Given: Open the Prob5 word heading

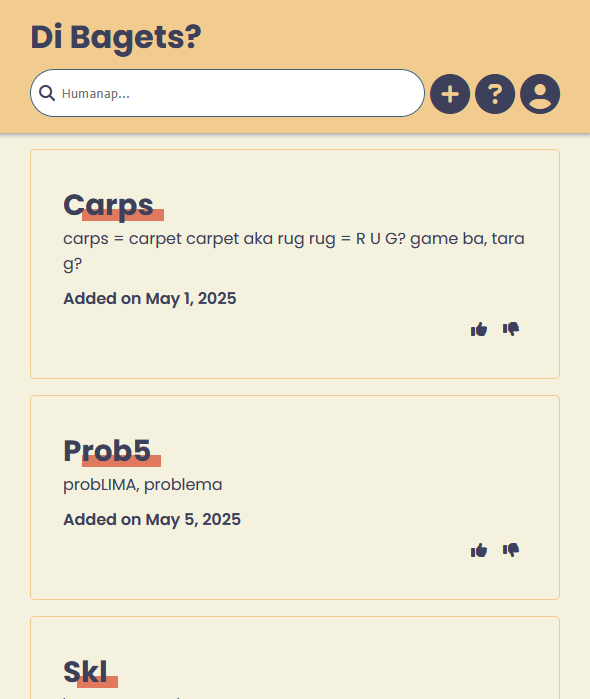Looking at the screenshot, I should pos(107,451).
